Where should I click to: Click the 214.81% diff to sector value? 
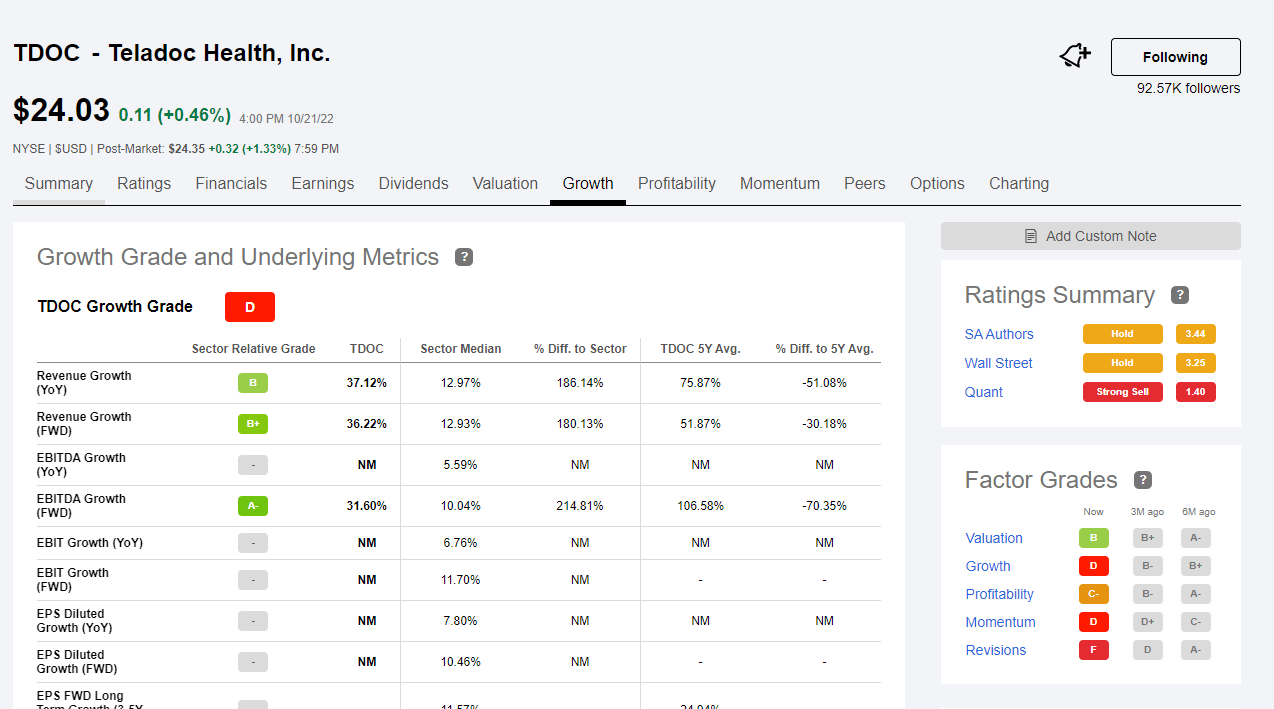pos(580,506)
